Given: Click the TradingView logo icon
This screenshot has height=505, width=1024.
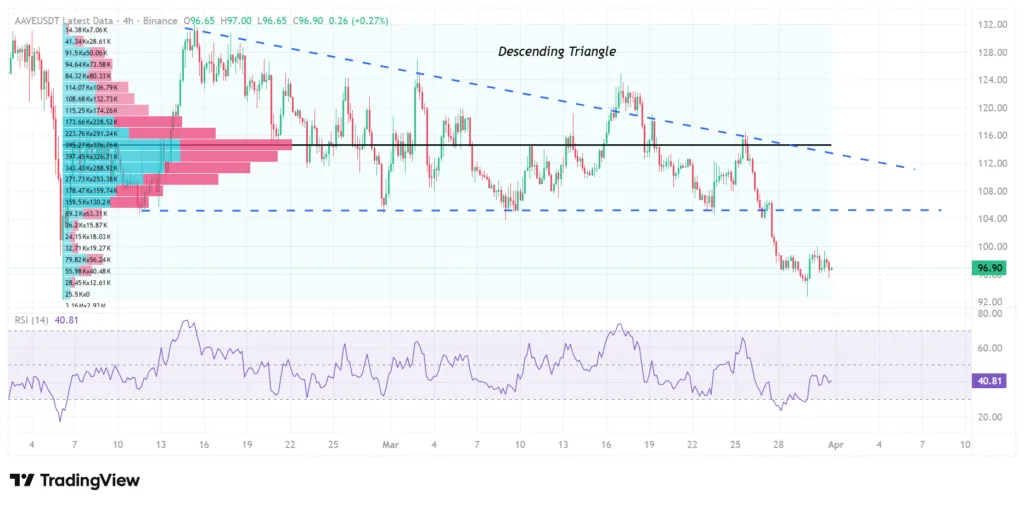Looking at the screenshot, I should click(x=22, y=481).
